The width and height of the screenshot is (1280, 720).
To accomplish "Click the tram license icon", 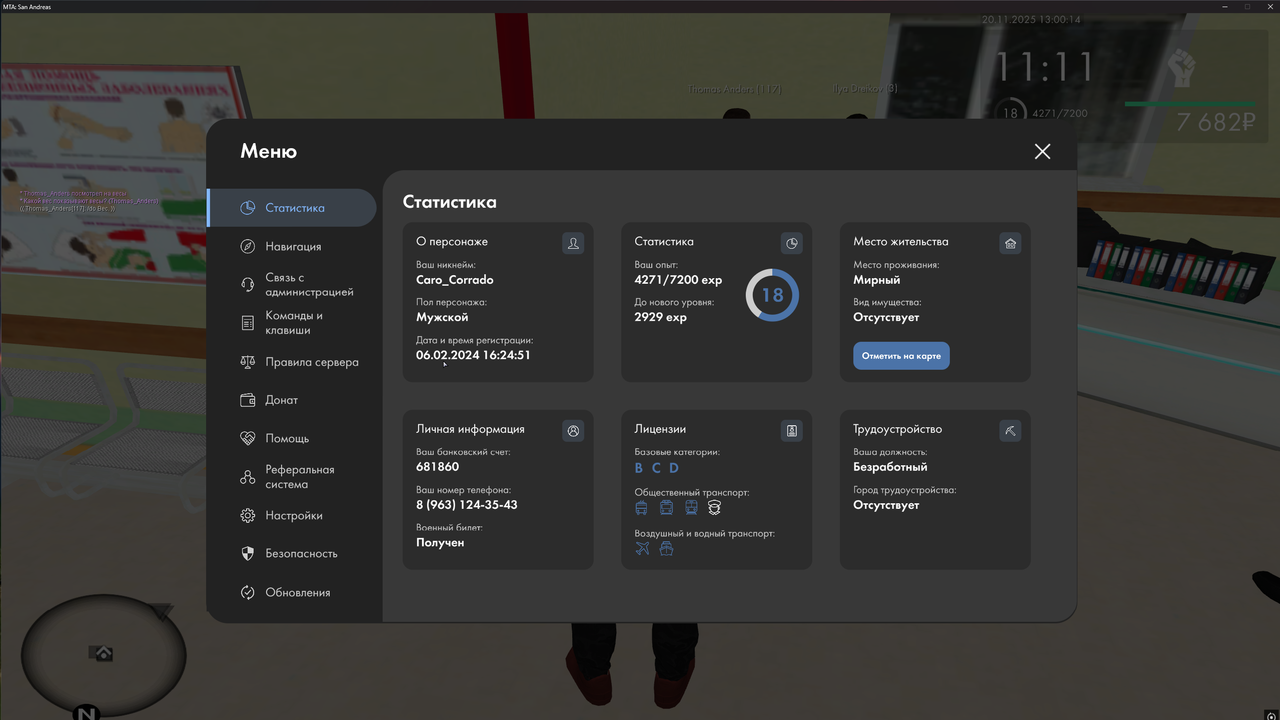I will tap(666, 508).
